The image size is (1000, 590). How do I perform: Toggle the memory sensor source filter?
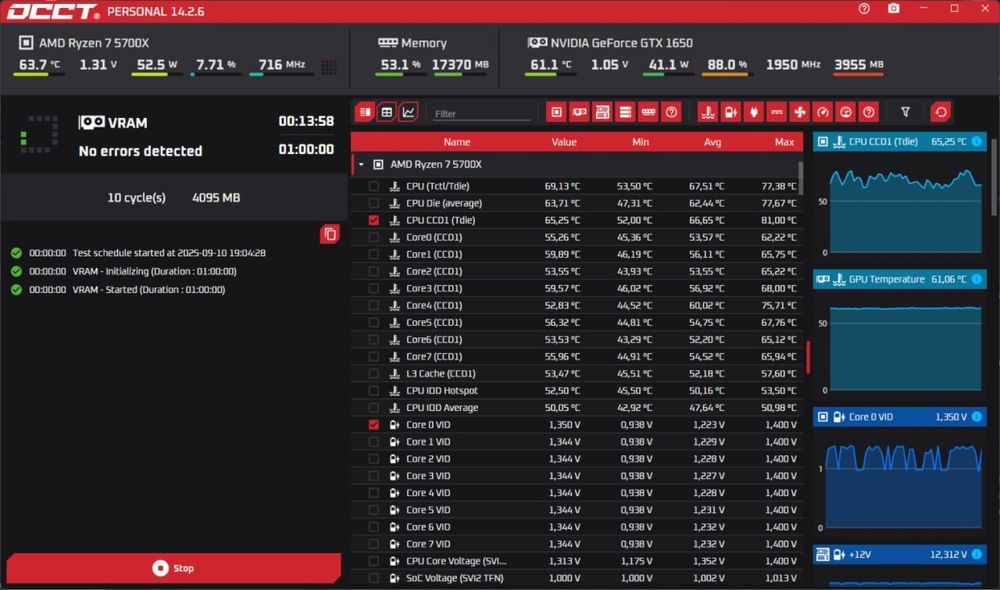click(649, 112)
